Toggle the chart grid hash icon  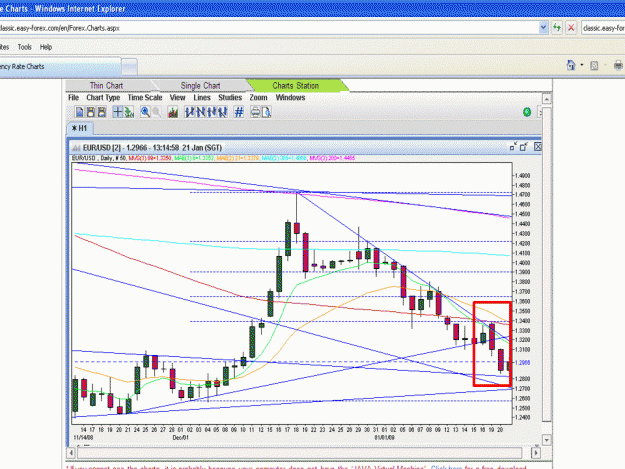[x=239, y=112]
